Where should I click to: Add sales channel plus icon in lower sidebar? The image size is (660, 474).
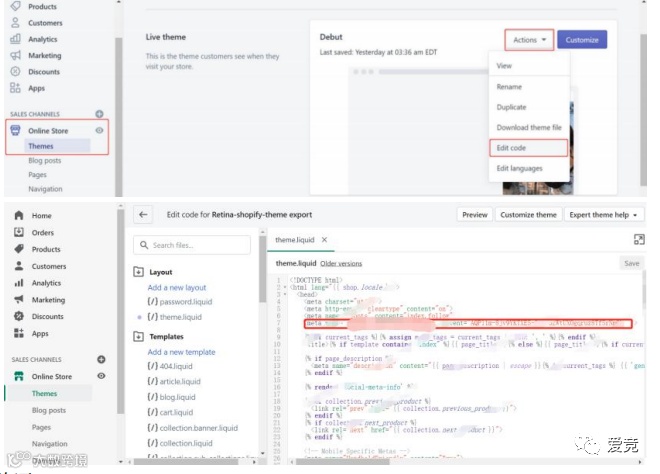(101, 359)
